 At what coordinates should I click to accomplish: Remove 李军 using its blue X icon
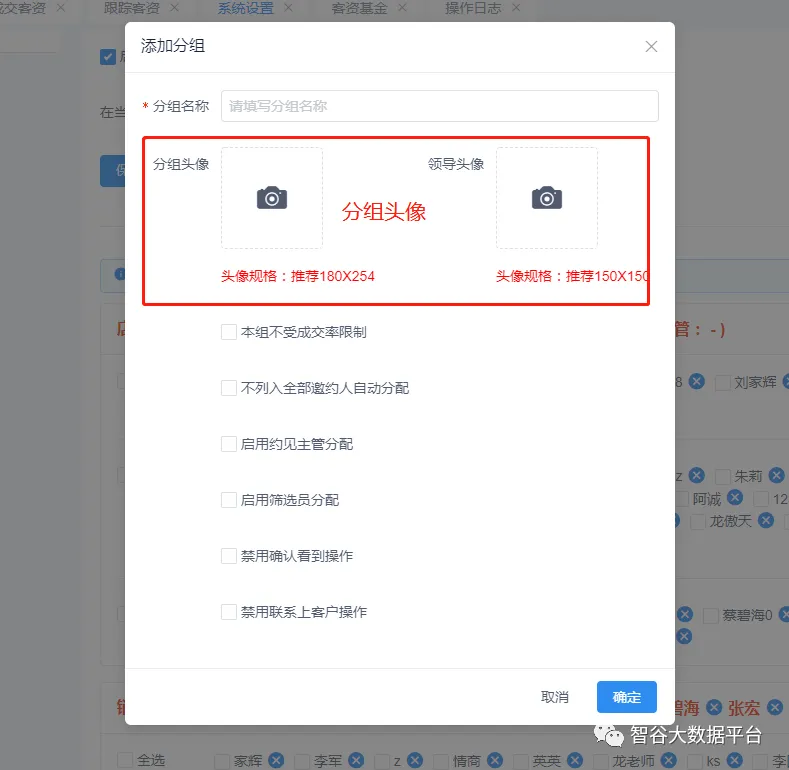(356, 760)
